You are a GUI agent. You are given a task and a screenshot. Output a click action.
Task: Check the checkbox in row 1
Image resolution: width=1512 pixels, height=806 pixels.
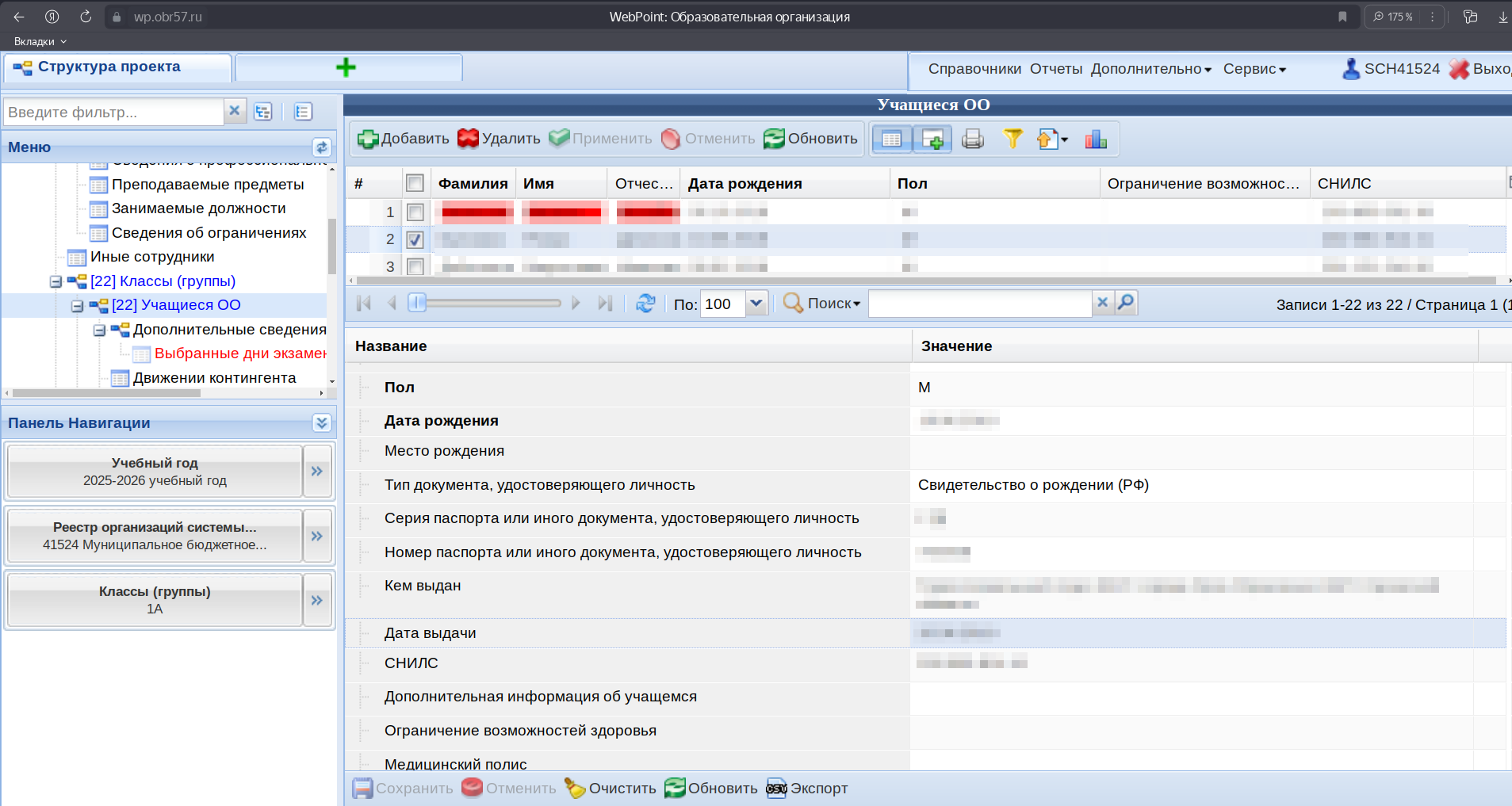coord(415,212)
